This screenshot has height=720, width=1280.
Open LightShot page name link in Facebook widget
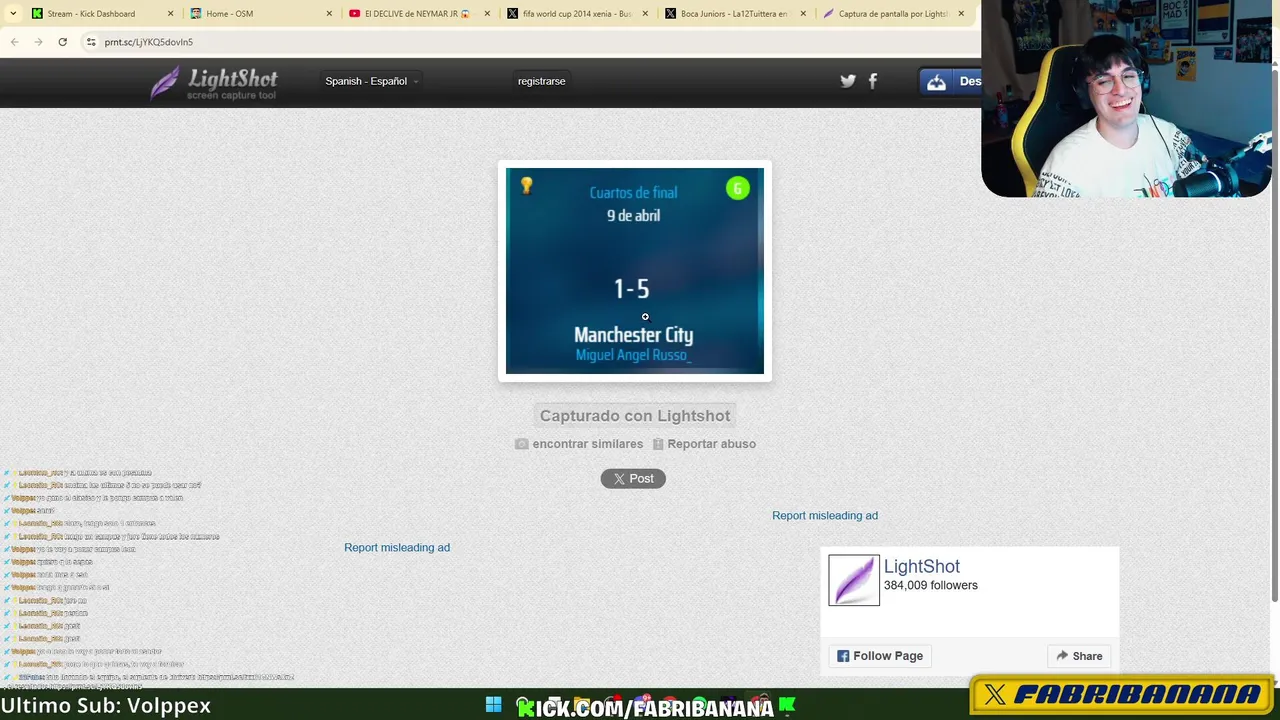(922, 566)
